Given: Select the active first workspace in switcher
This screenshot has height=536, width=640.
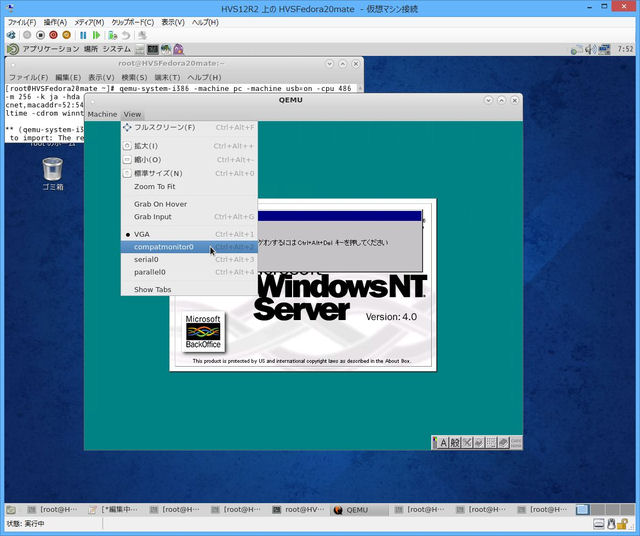Looking at the screenshot, I should (583, 509).
